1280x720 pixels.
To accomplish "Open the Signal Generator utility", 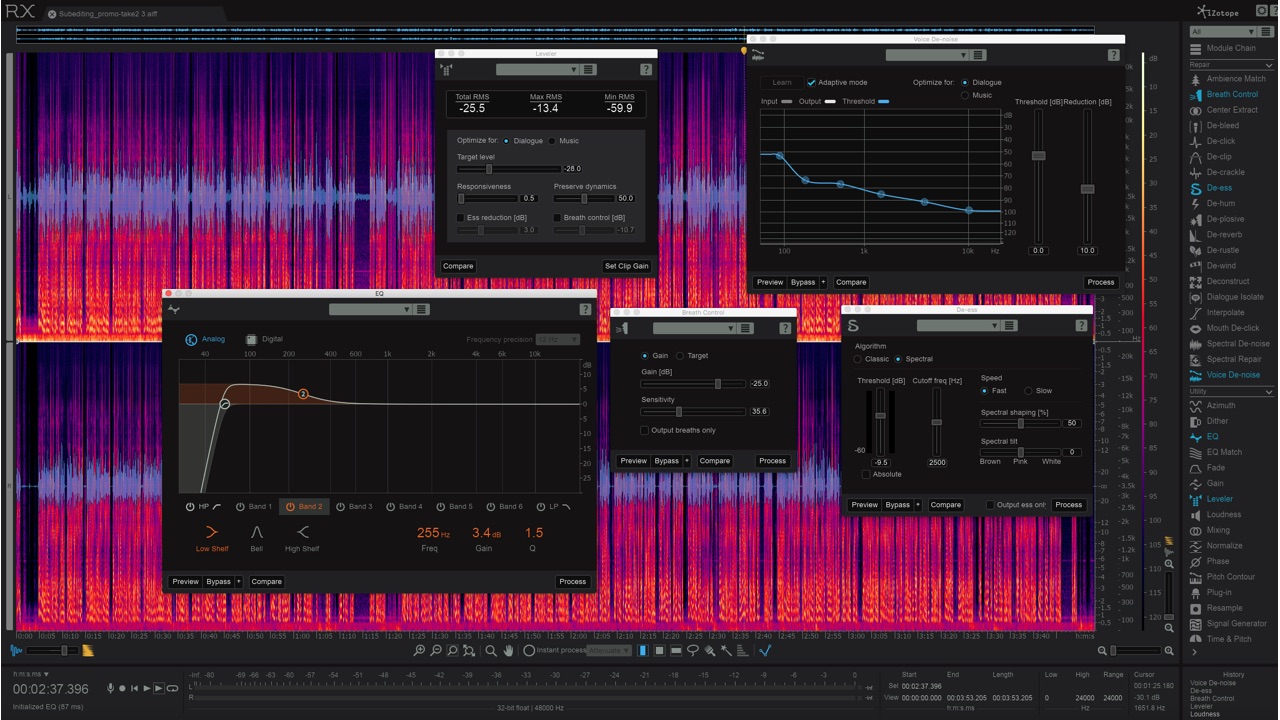I will (1236, 624).
